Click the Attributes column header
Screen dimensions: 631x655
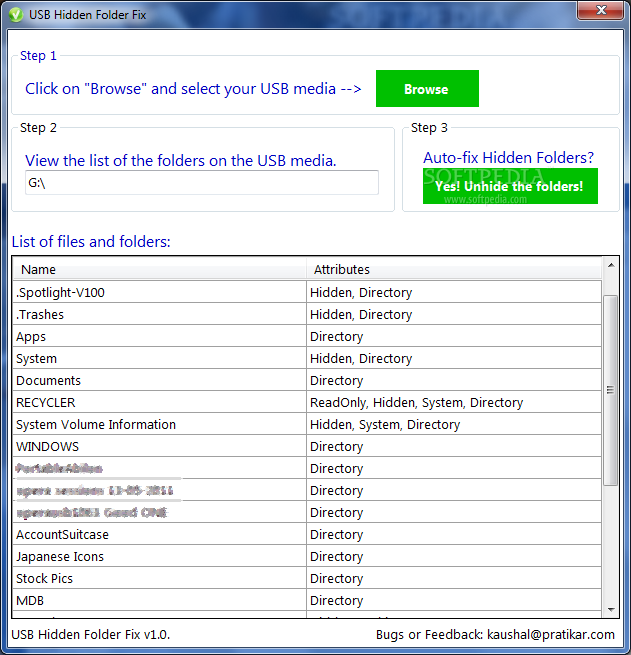[x=454, y=269]
